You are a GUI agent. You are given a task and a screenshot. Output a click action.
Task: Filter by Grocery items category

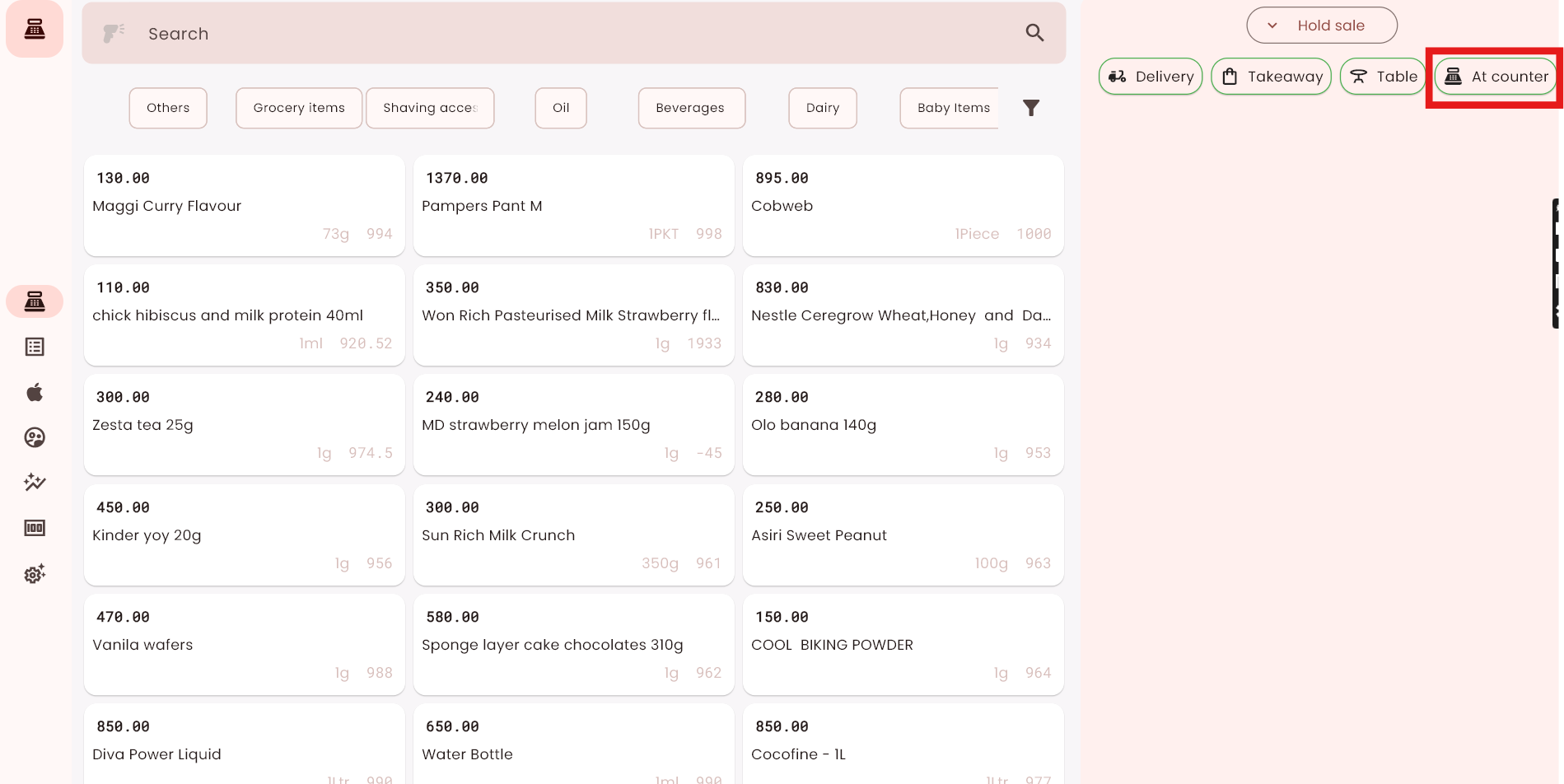pos(299,108)
